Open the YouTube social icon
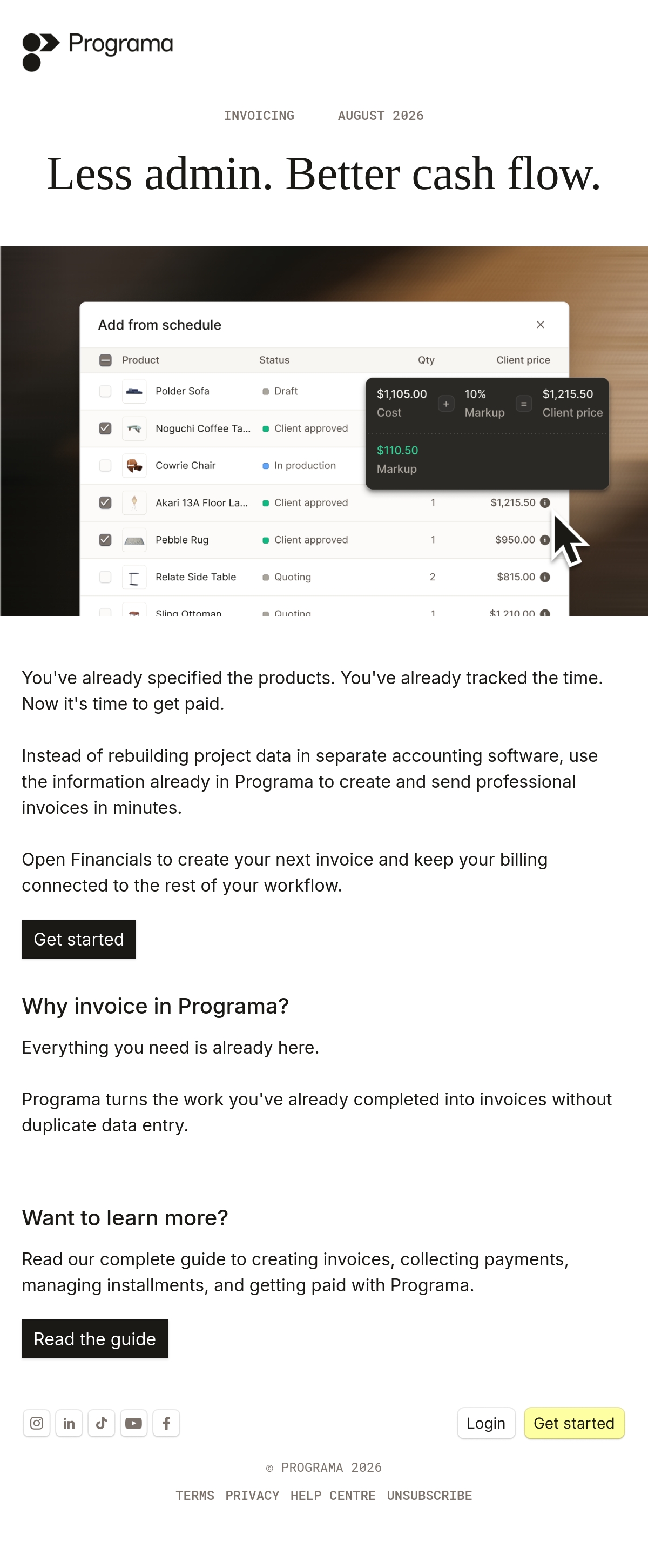 point(134,1423)
